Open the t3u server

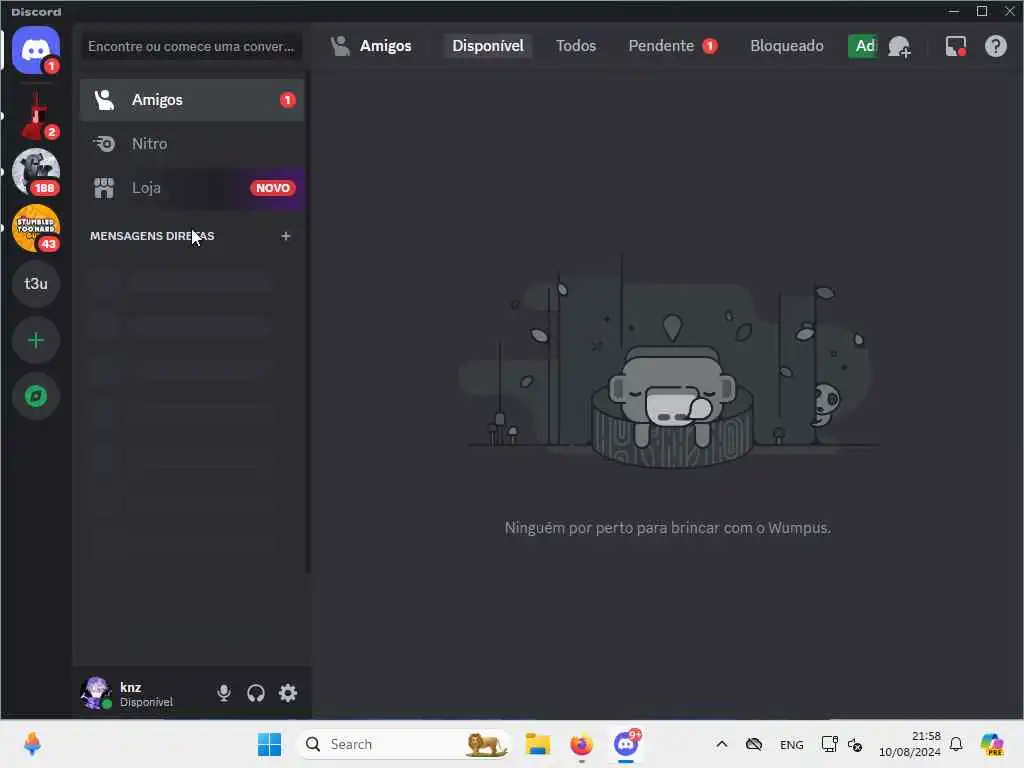tap(36, 284)
